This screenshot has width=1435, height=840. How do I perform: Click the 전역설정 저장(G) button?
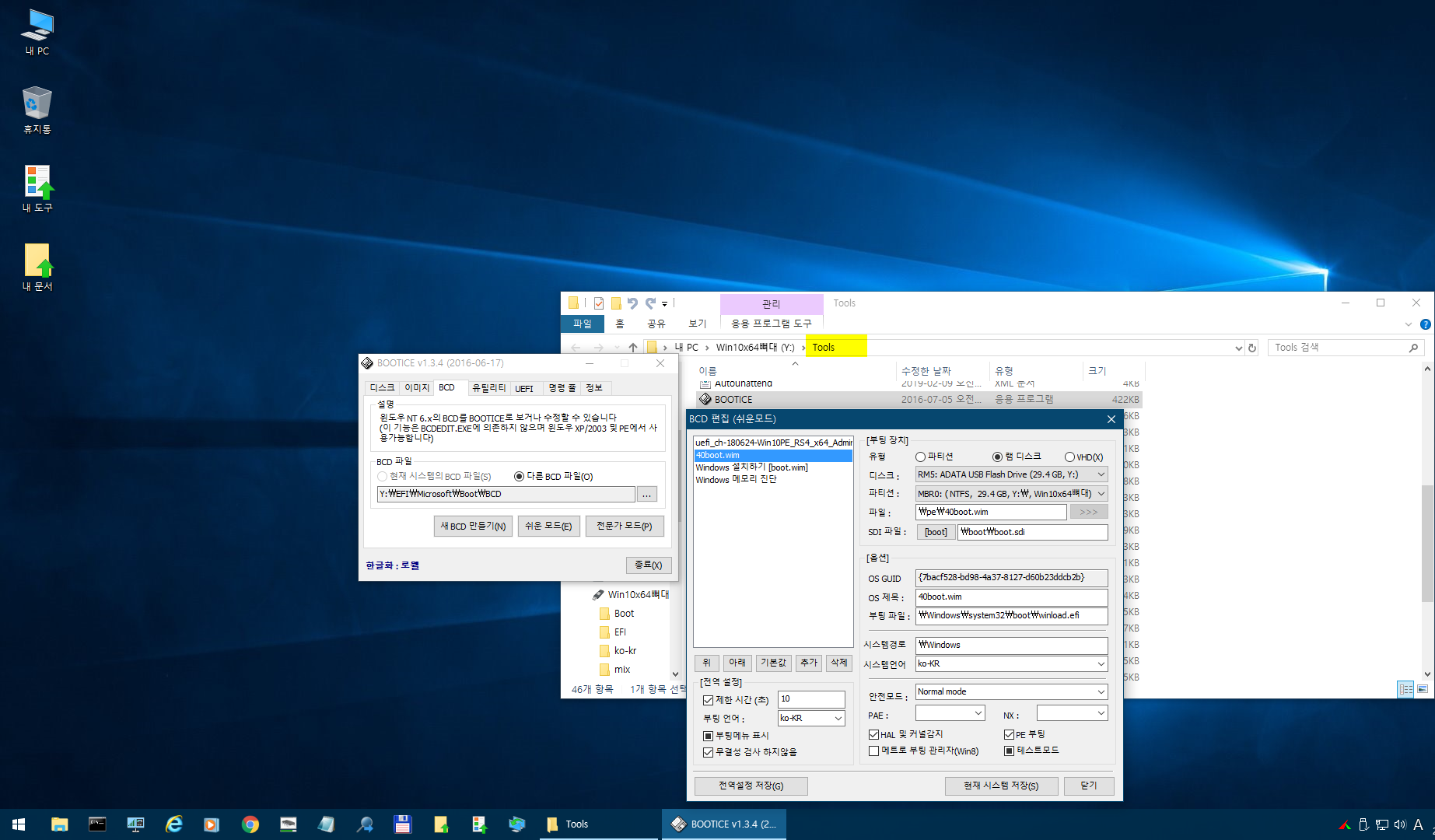(751, 786)
